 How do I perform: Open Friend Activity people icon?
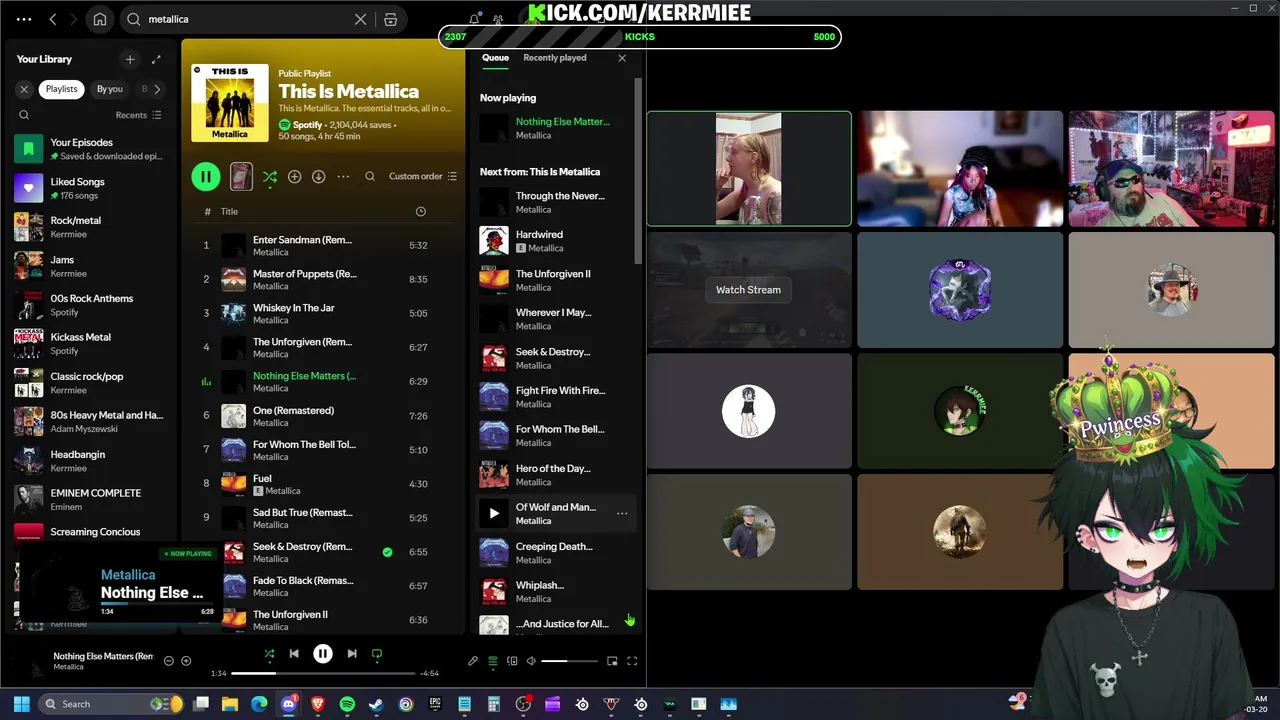pos(498,19)
